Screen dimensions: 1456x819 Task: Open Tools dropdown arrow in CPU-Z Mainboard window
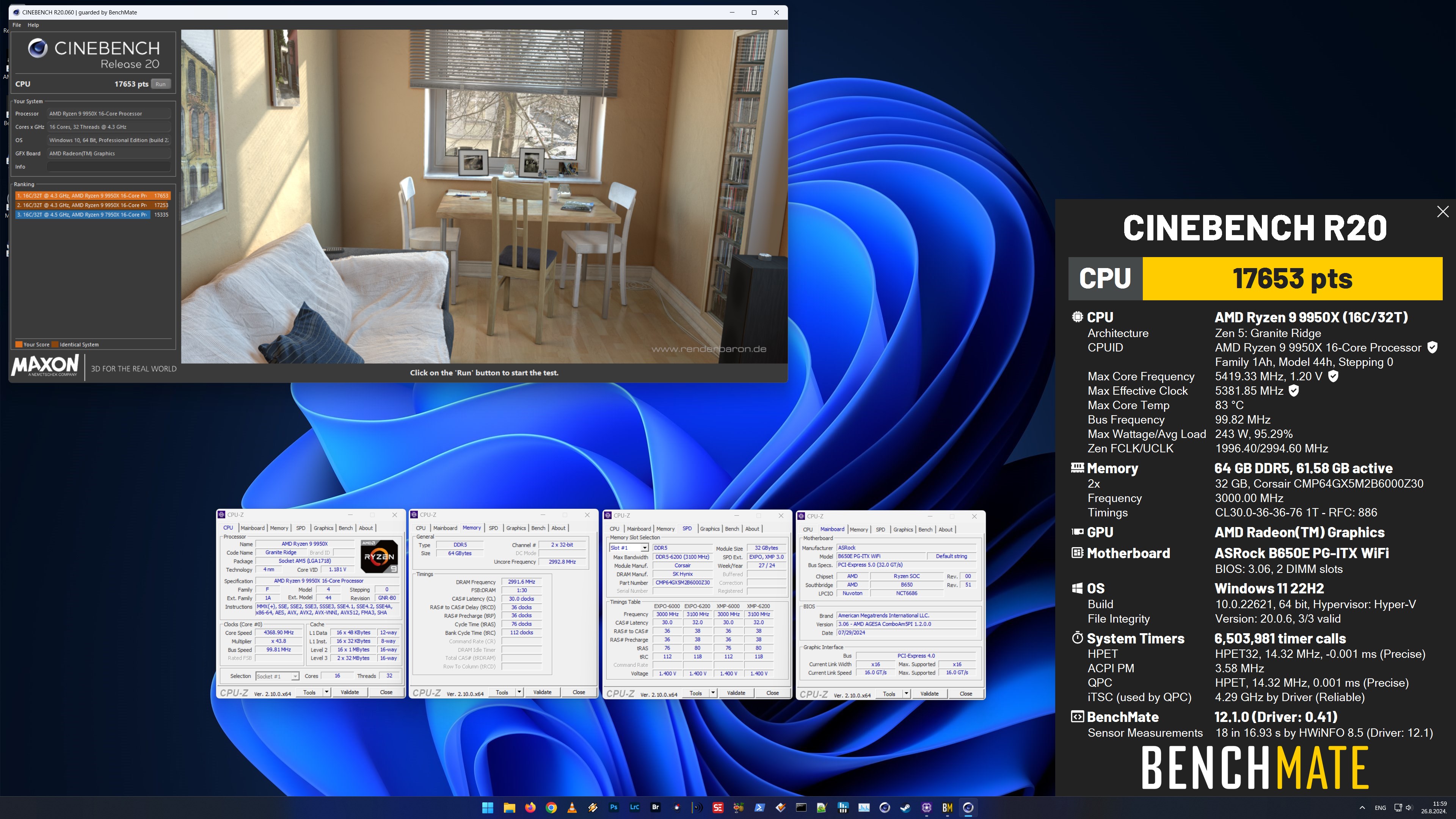(x=906, y=693)
